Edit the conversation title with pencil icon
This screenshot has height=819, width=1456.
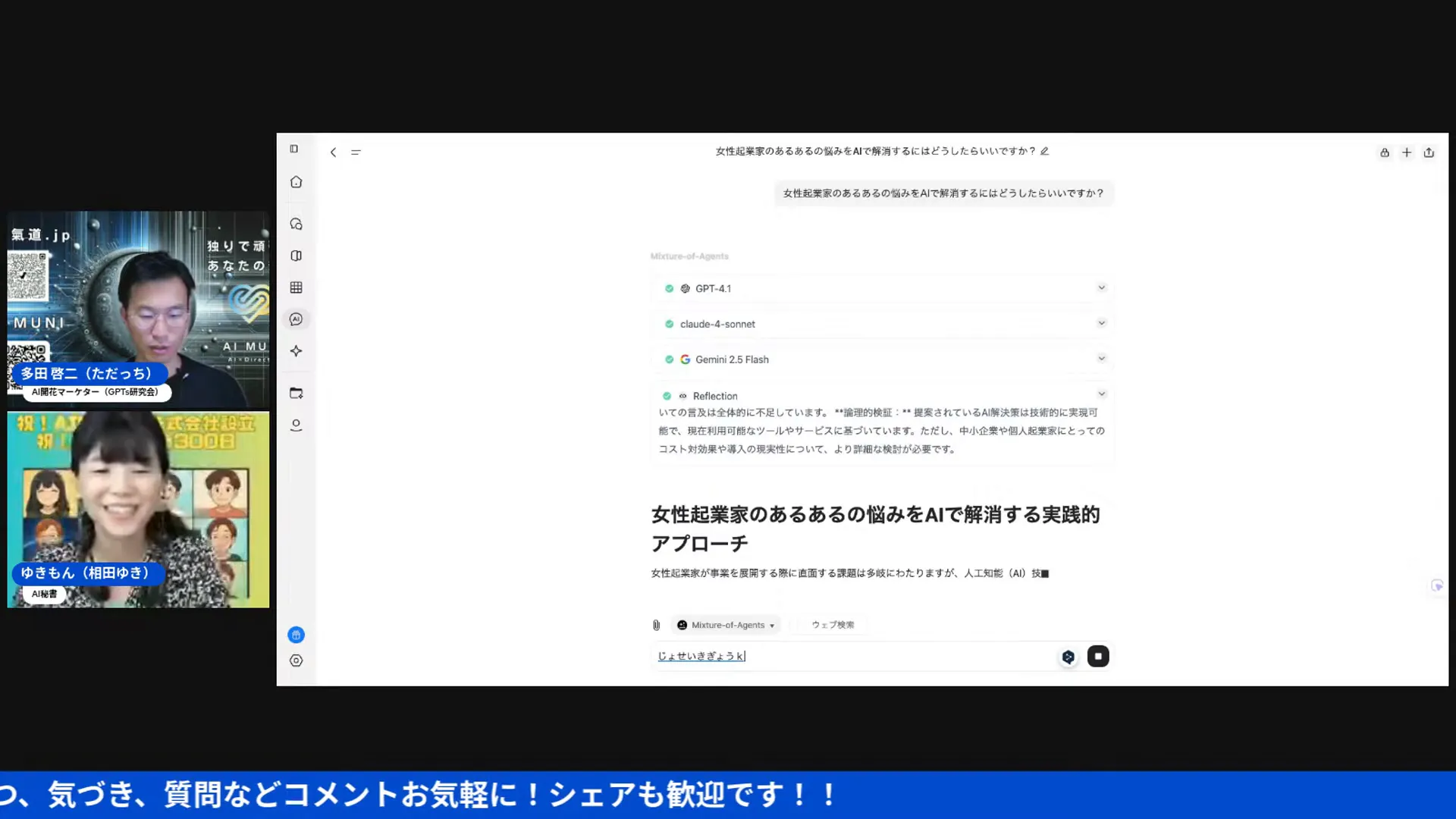click(1045, 151)
